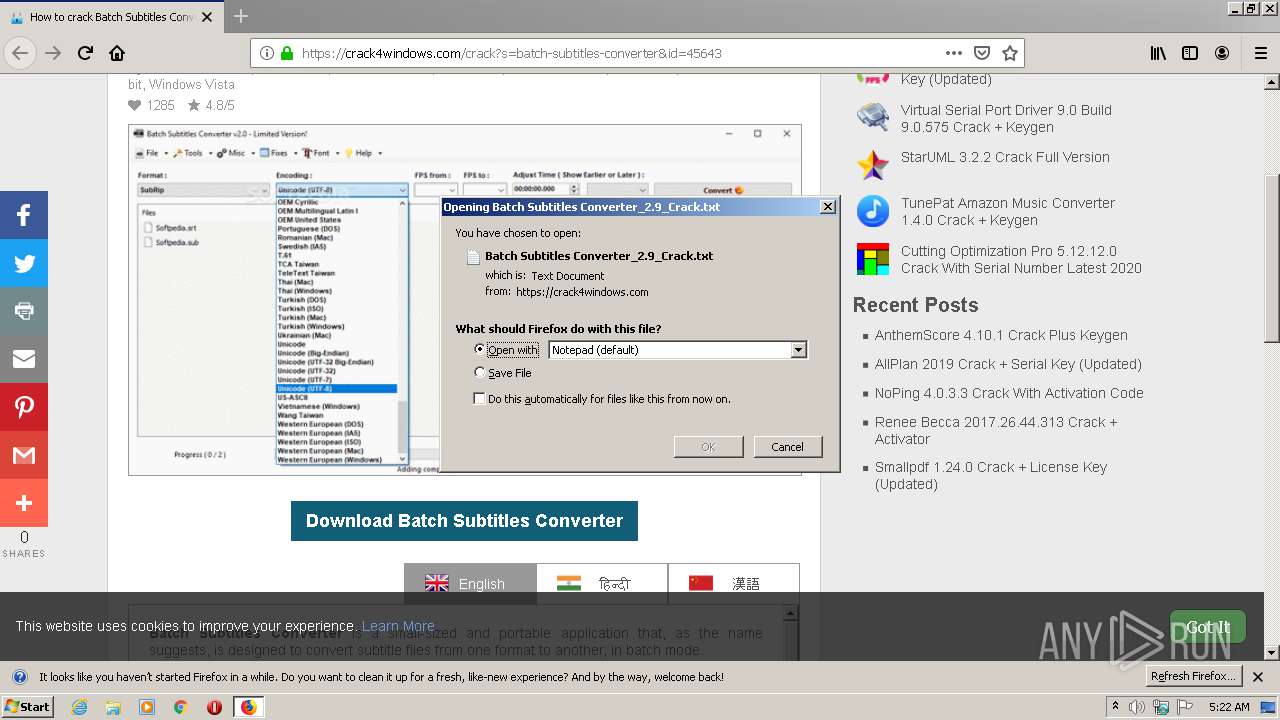Screen dimensions: 1280x720
Task: Open Internet Explorer from taskbar
Action: point(80,707)
